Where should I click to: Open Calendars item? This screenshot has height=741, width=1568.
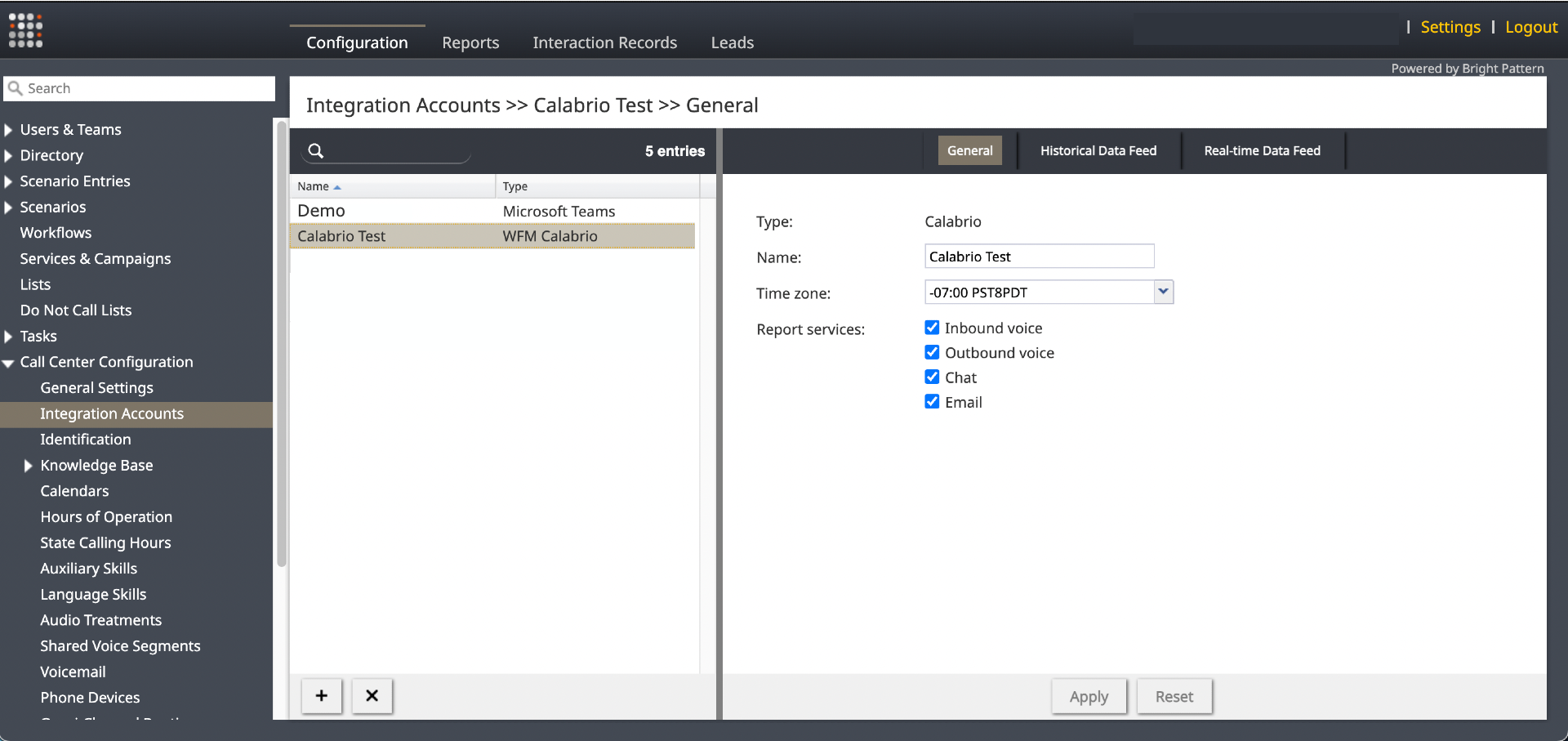[74, 491]
